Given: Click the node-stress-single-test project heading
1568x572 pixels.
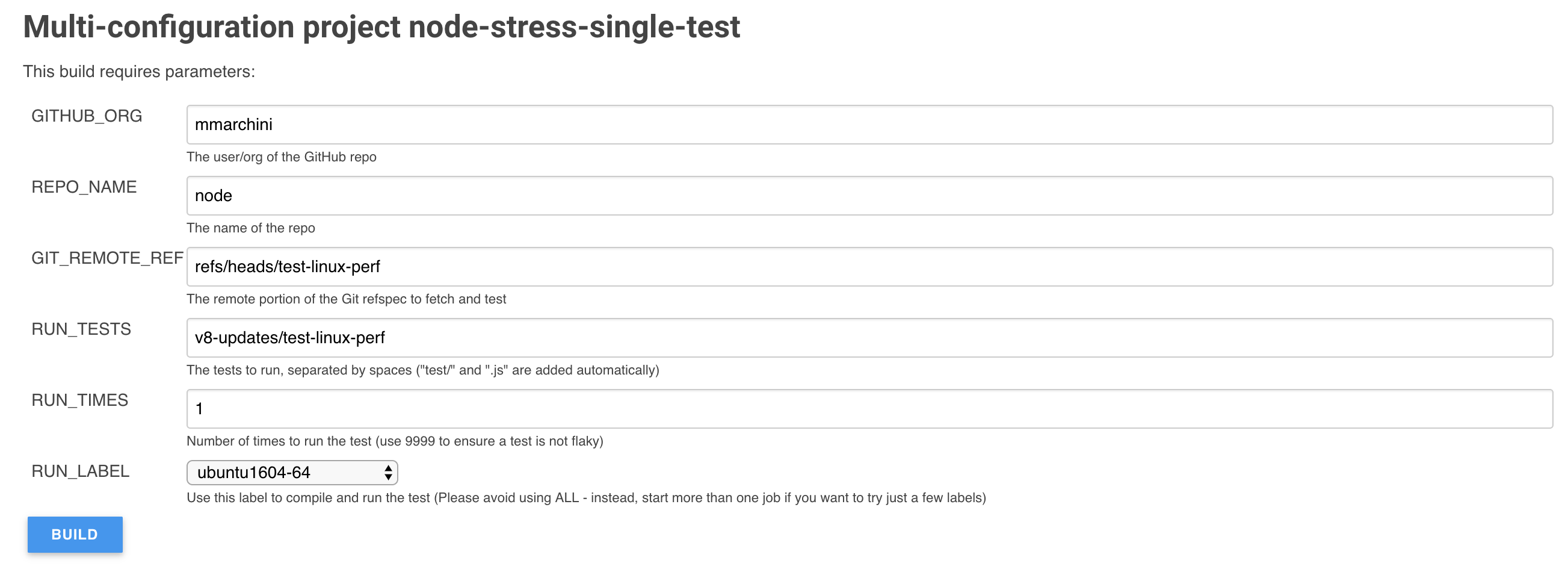Looking at the screenshot, I should [381, 27].
